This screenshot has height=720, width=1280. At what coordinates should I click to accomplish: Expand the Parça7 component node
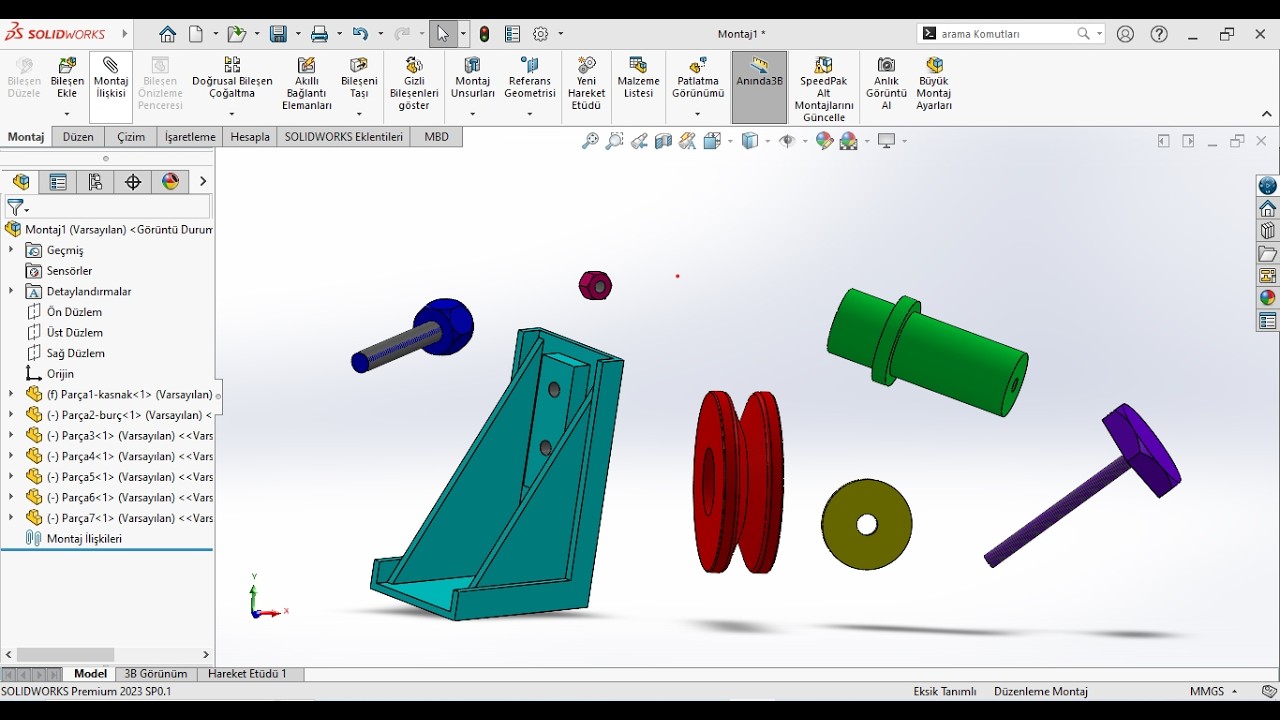click(x=11, y=518)
